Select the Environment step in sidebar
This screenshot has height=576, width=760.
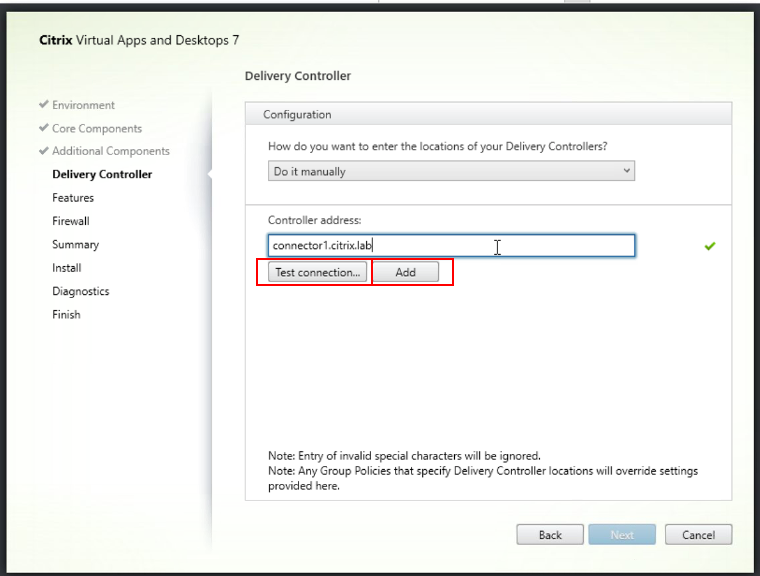click(x=83, y=105)
